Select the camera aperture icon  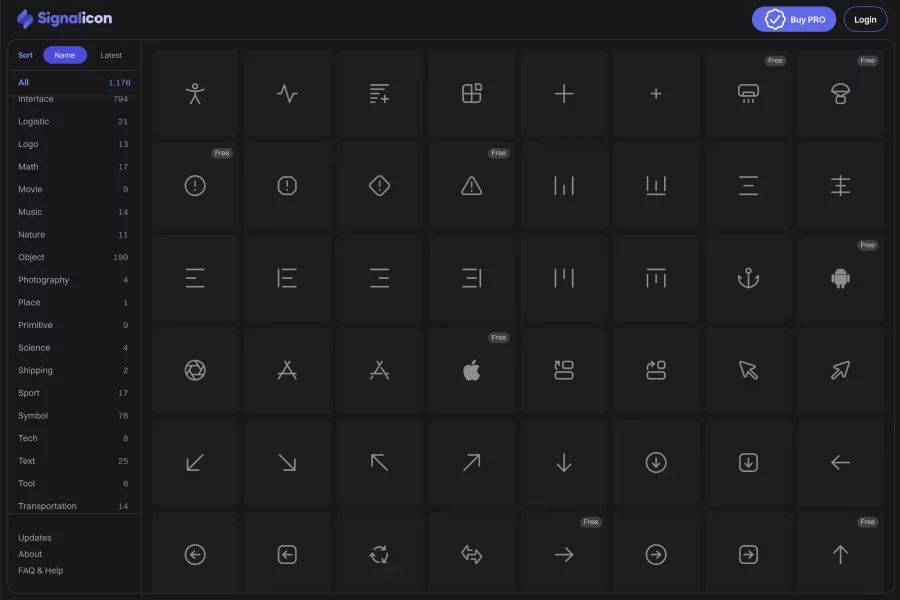[x=195, y=371]
